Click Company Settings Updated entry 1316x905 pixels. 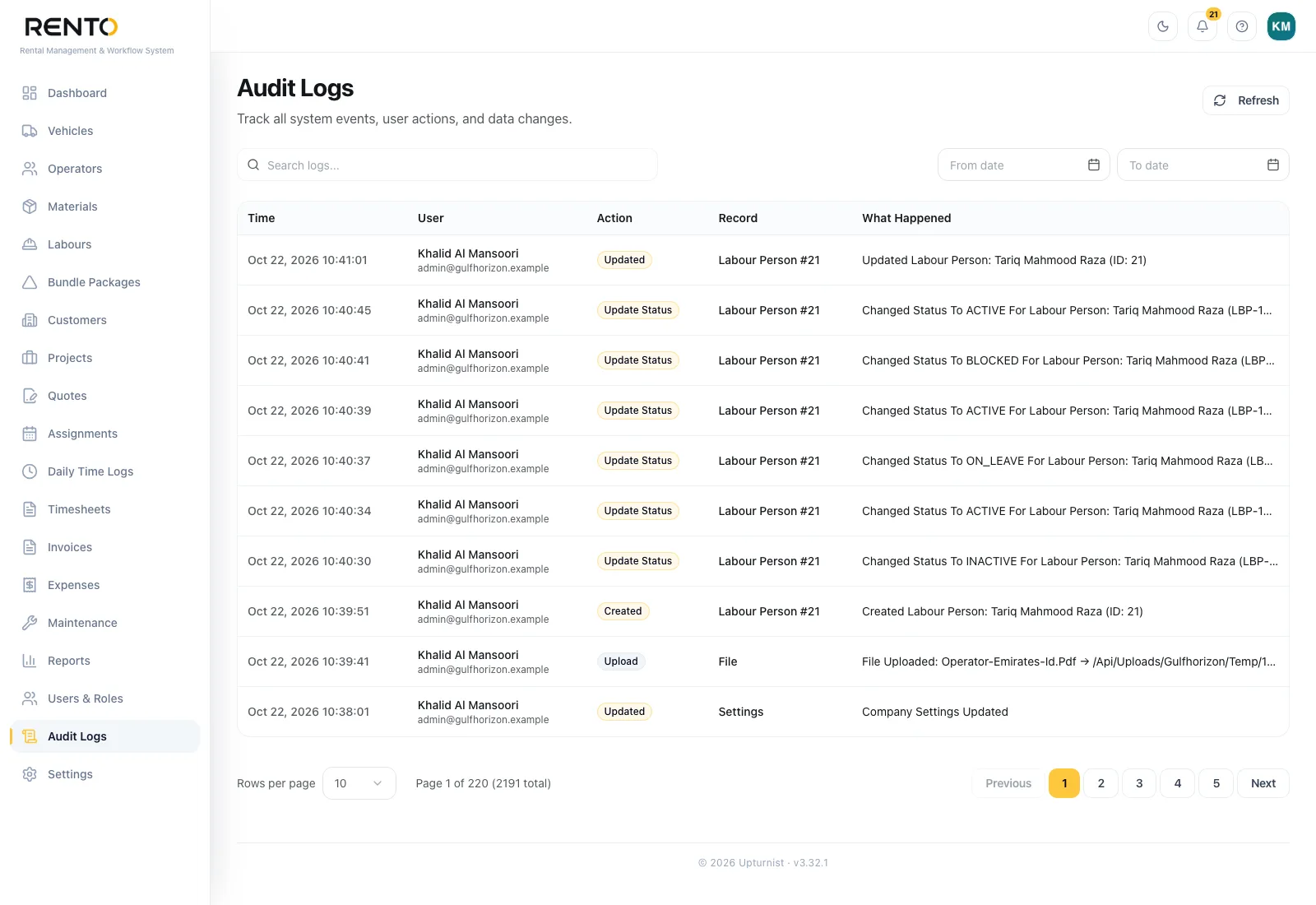[x=935, y=712]
